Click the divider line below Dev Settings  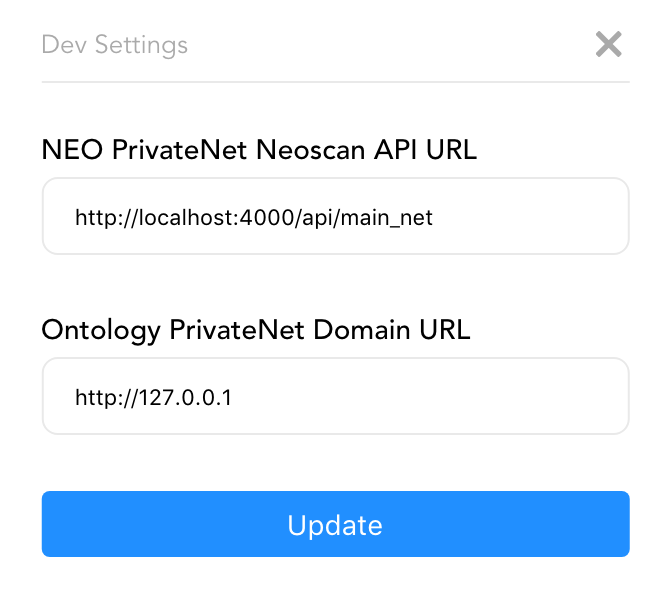335,81
